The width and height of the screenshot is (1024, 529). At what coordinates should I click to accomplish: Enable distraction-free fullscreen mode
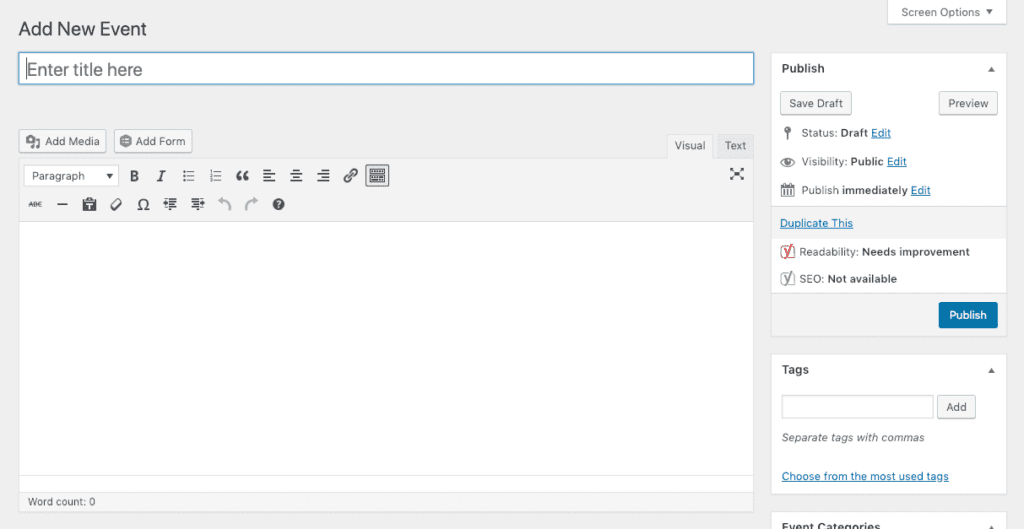point(737,174)
